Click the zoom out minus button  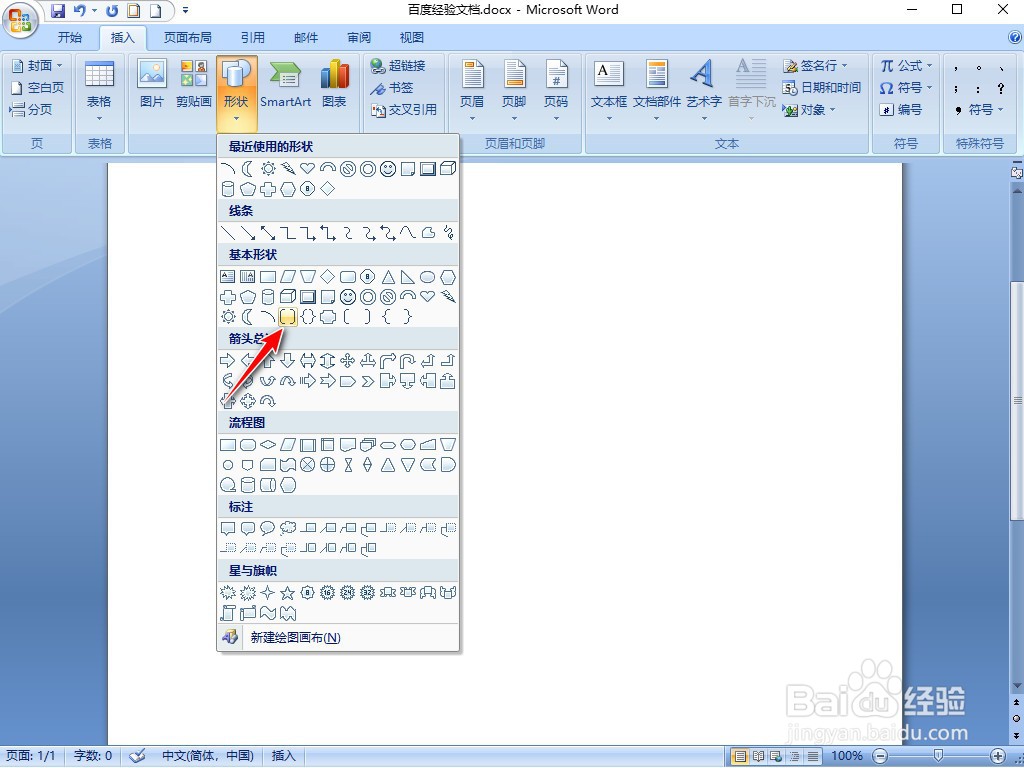click(880, 756)
